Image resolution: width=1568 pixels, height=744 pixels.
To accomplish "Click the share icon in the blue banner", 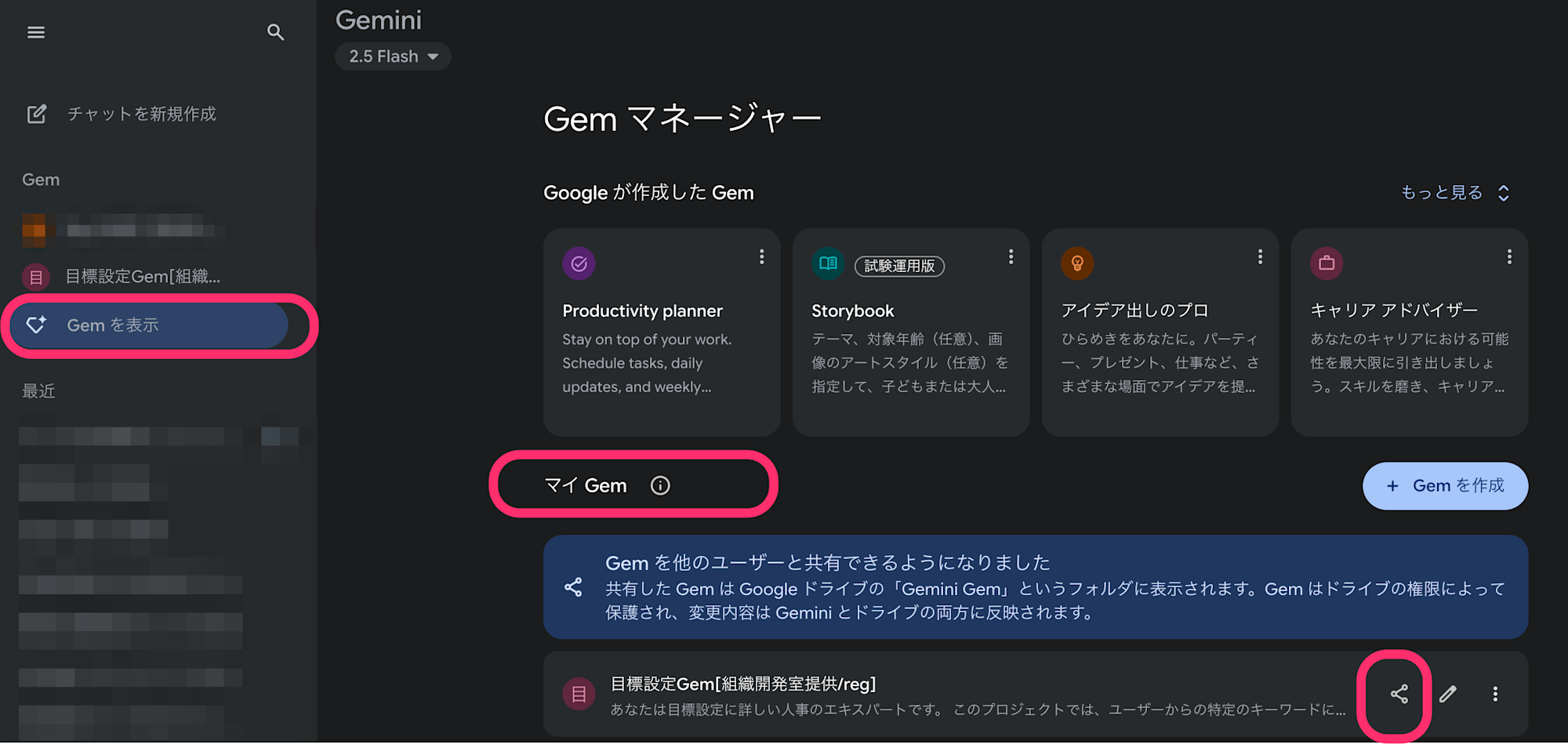I will (573, 587).
